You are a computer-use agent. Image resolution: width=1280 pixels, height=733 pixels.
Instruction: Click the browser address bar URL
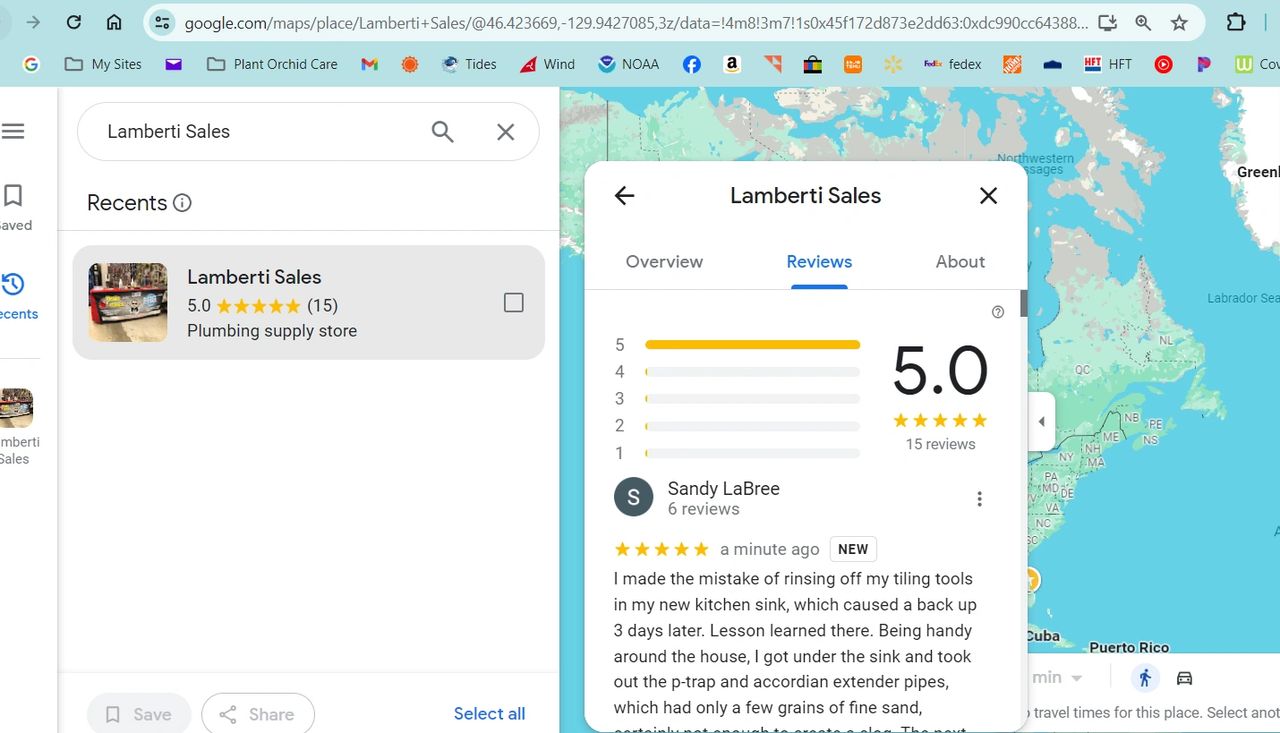click(635, 22)
